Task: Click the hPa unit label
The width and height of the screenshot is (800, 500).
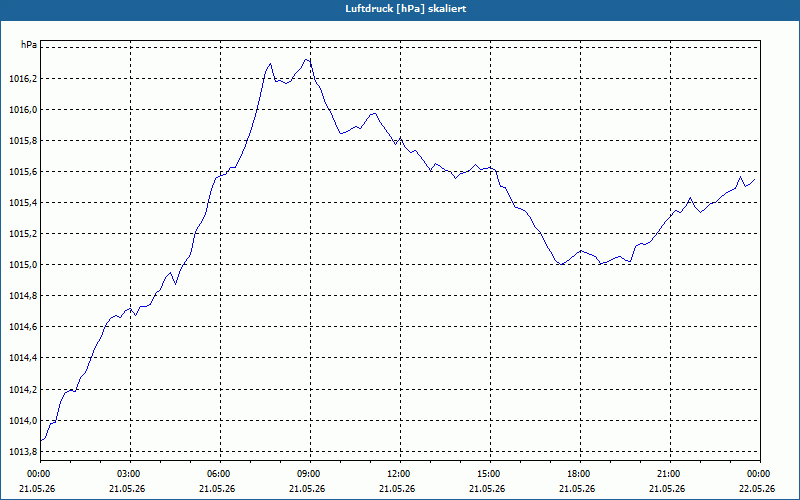Action: coord(29,44)
